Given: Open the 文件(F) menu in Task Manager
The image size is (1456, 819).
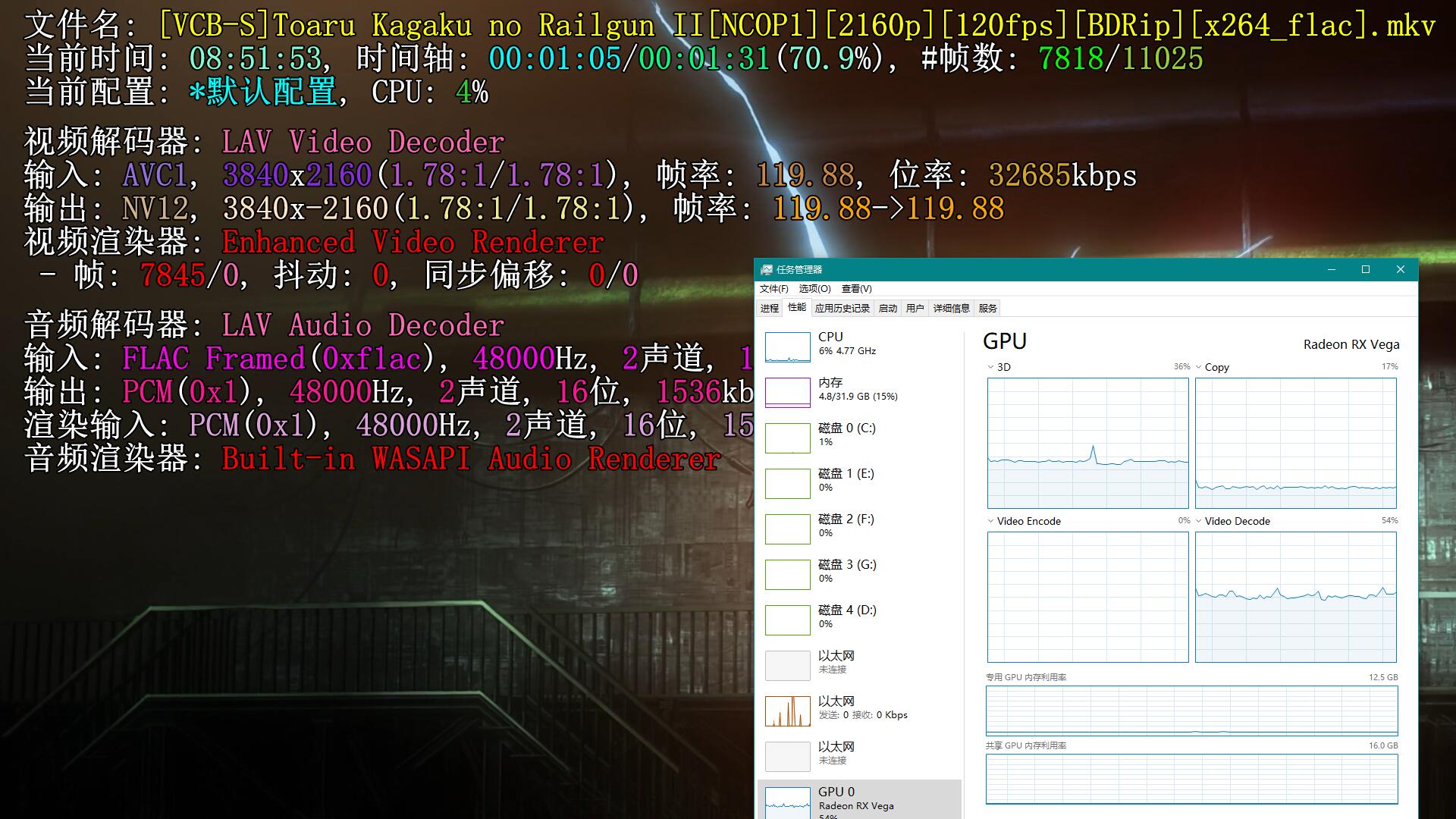Looking at the screenshot, I should [x=773, y=289].
